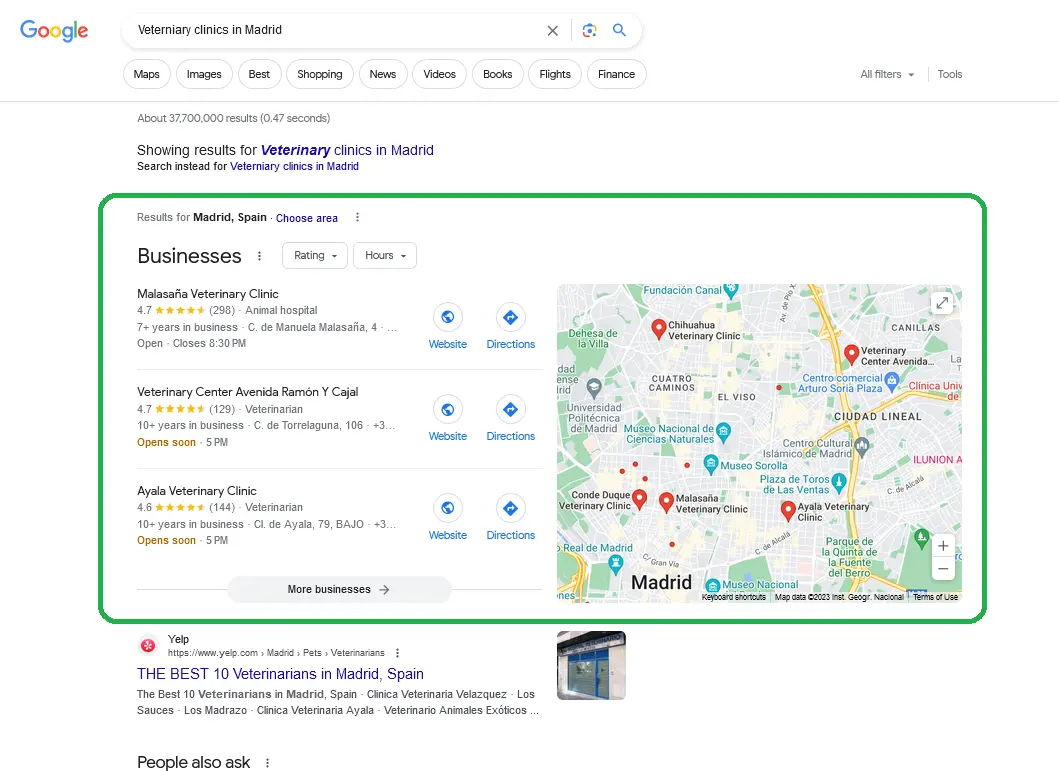Click the corrected Veterinary clinics in Madrid link
Image resolution: width=1059 pixels, height=771 pixels.
[347, 150]
